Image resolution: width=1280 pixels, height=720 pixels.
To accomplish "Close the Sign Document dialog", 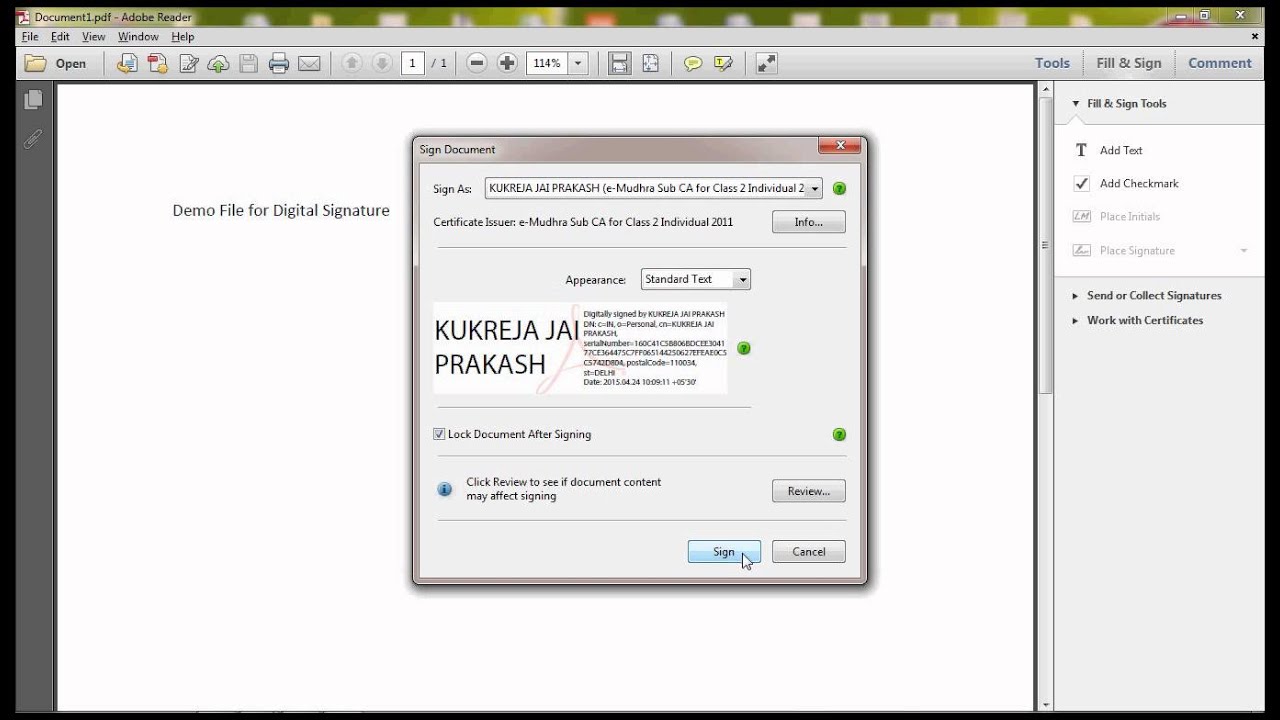I will [839, 146].
